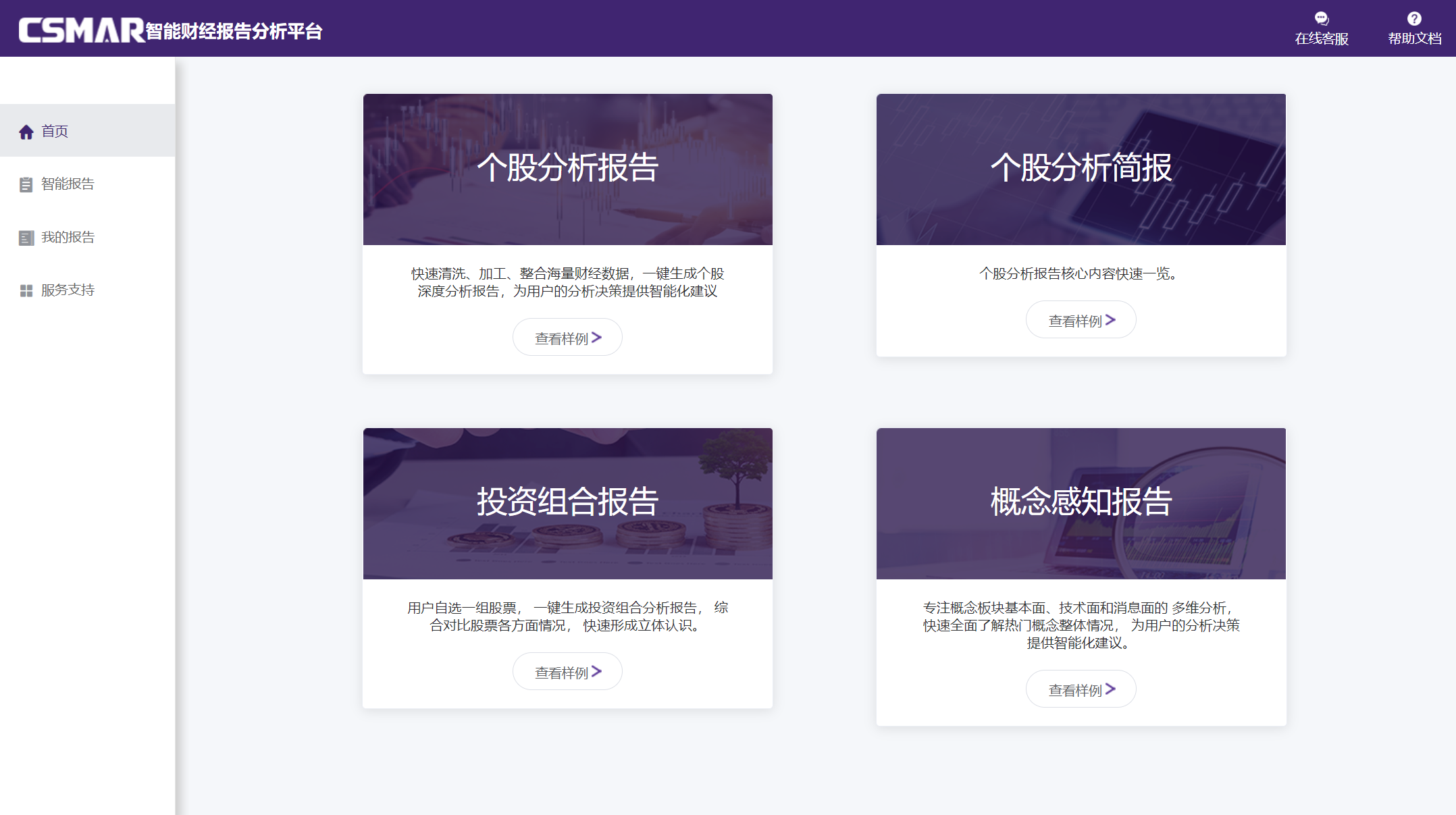The width and height of the screenshot is (1456, 815).
Task: View sample for 投资组合报告
Action: tap(567, 672)
